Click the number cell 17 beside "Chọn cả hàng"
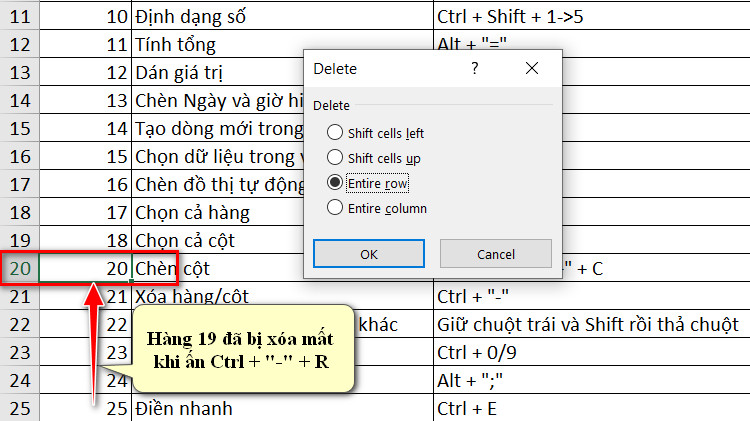The width and height of the screenshot is (750, 421). [x=86, y=212]
